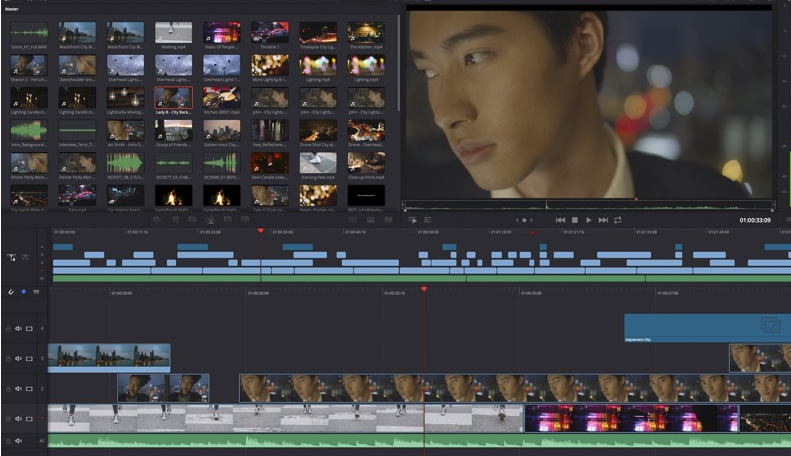Select the Kitchen 00021.mp4 clip
Viewport: 791px width, 456px height.
tap(221, 98)
